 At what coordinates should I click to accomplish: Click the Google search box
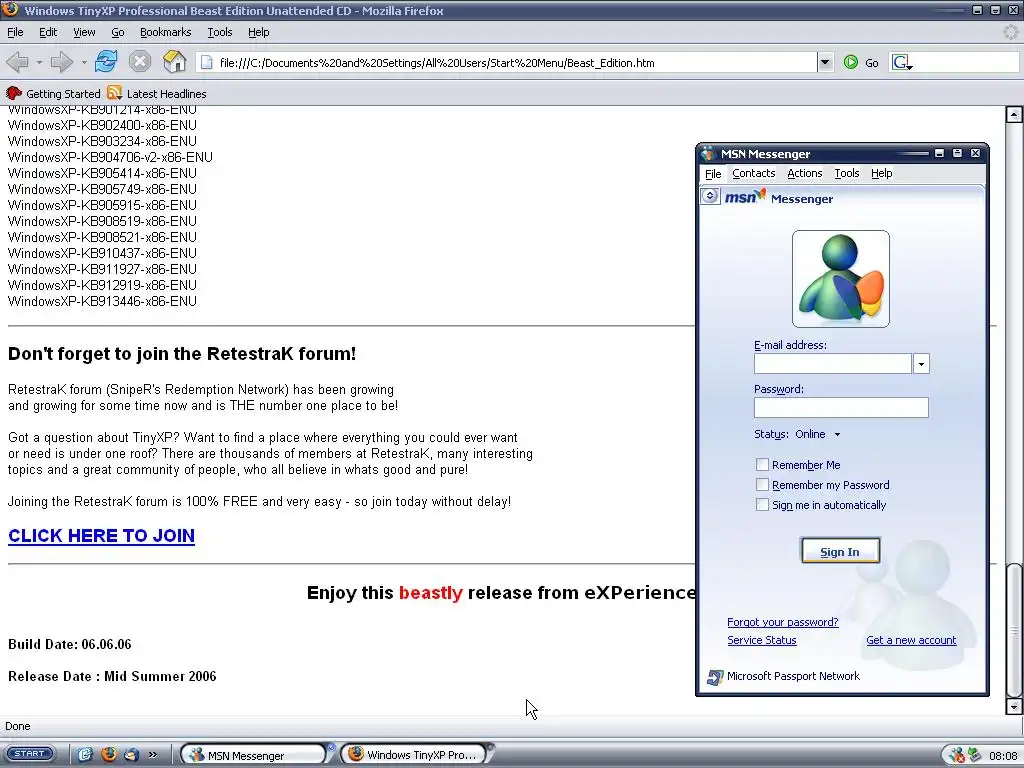965,63
